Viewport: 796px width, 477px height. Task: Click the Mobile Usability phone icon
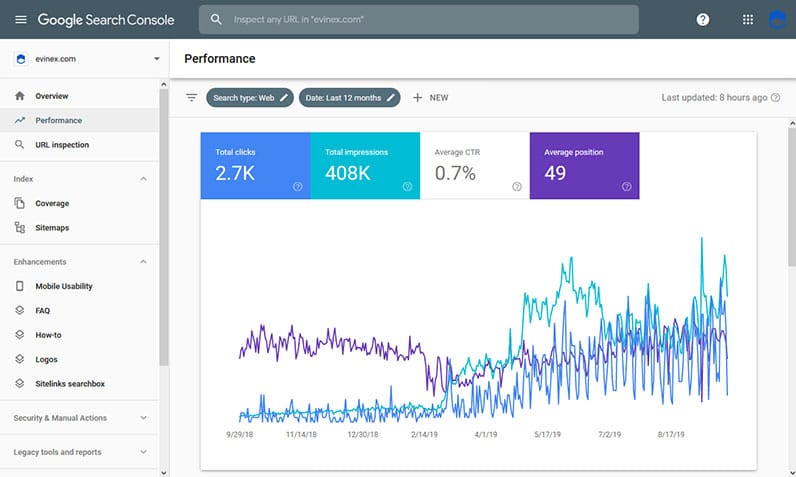point(20,286)
